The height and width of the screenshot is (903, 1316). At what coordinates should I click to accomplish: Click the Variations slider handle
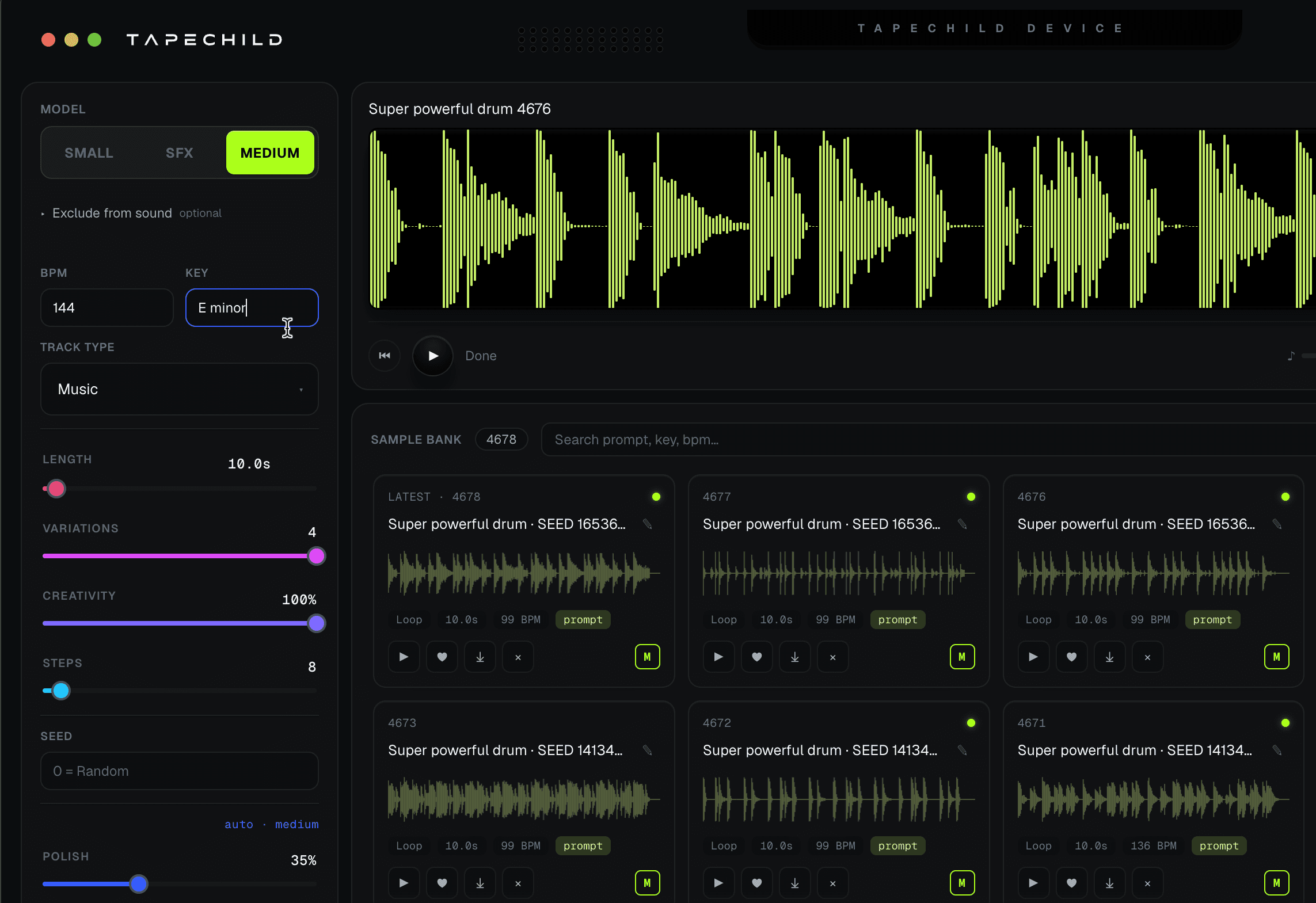click(x=316, y=556)
